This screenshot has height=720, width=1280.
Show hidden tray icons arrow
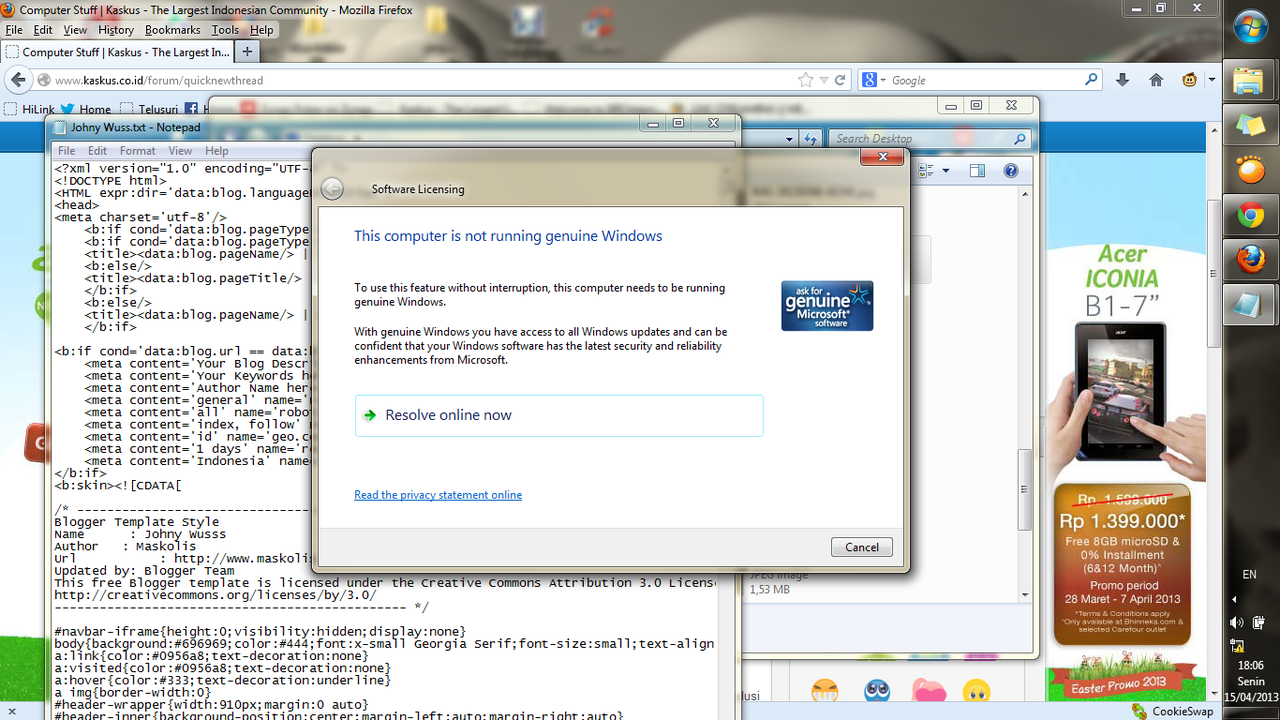(1234, 599)
